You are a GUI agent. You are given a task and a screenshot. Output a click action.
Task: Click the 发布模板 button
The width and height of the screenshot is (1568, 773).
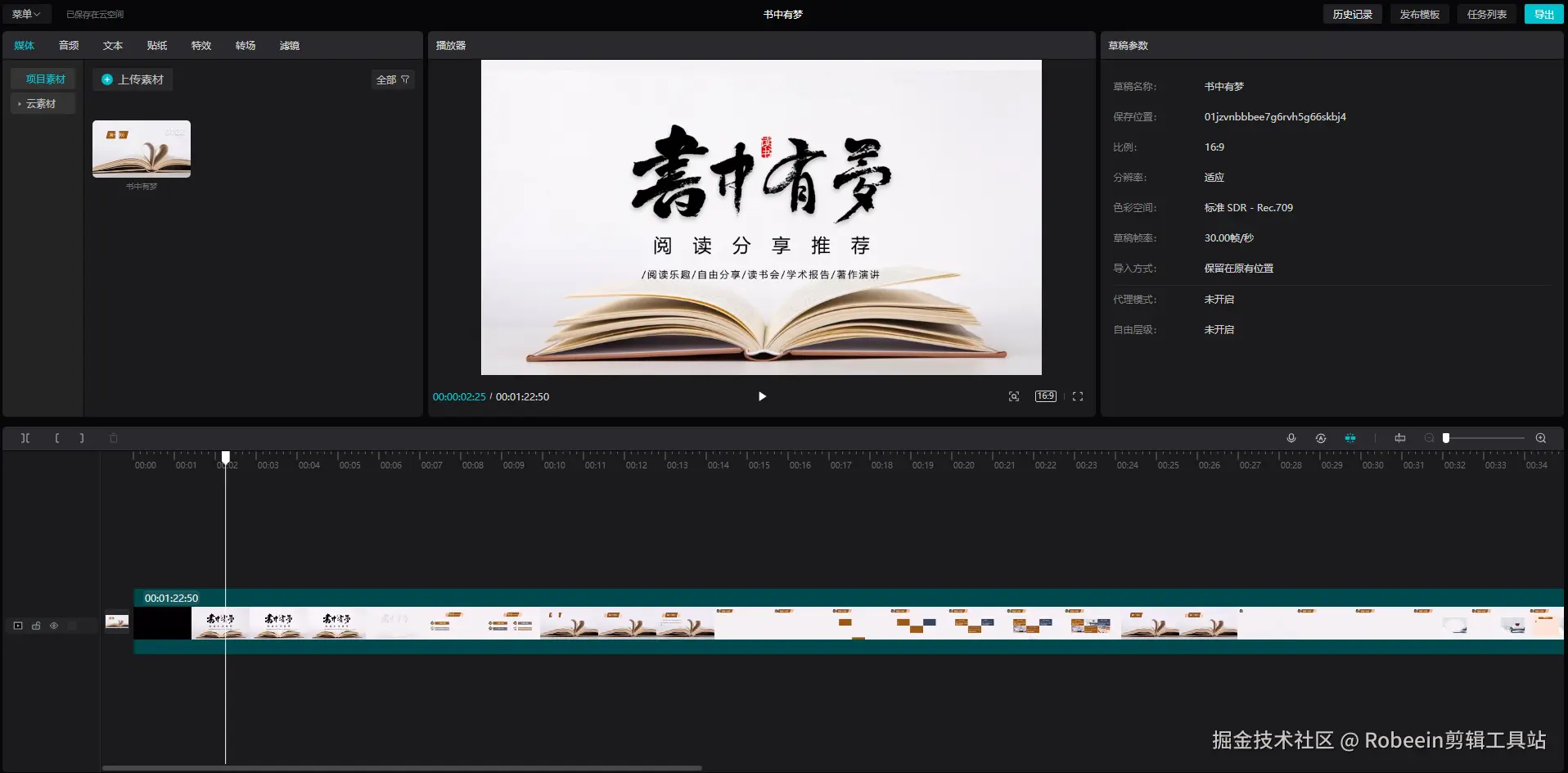(x=1419, y=14)
